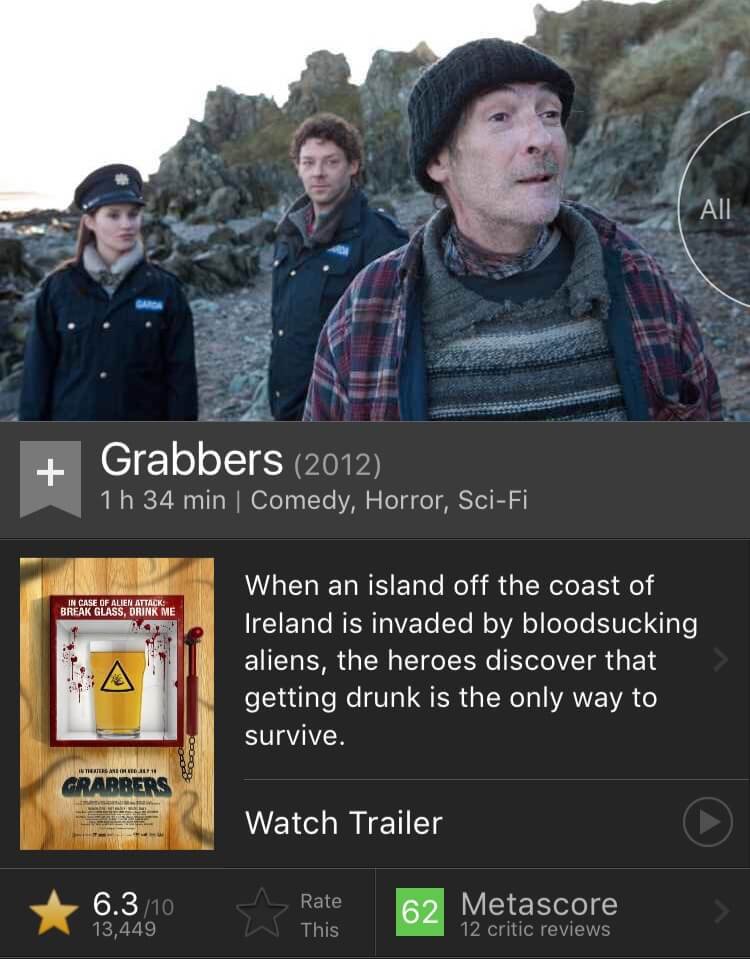750x959 pixels.
Task: Expand the plot summary chevron arrow
Action: coord(721,660)
